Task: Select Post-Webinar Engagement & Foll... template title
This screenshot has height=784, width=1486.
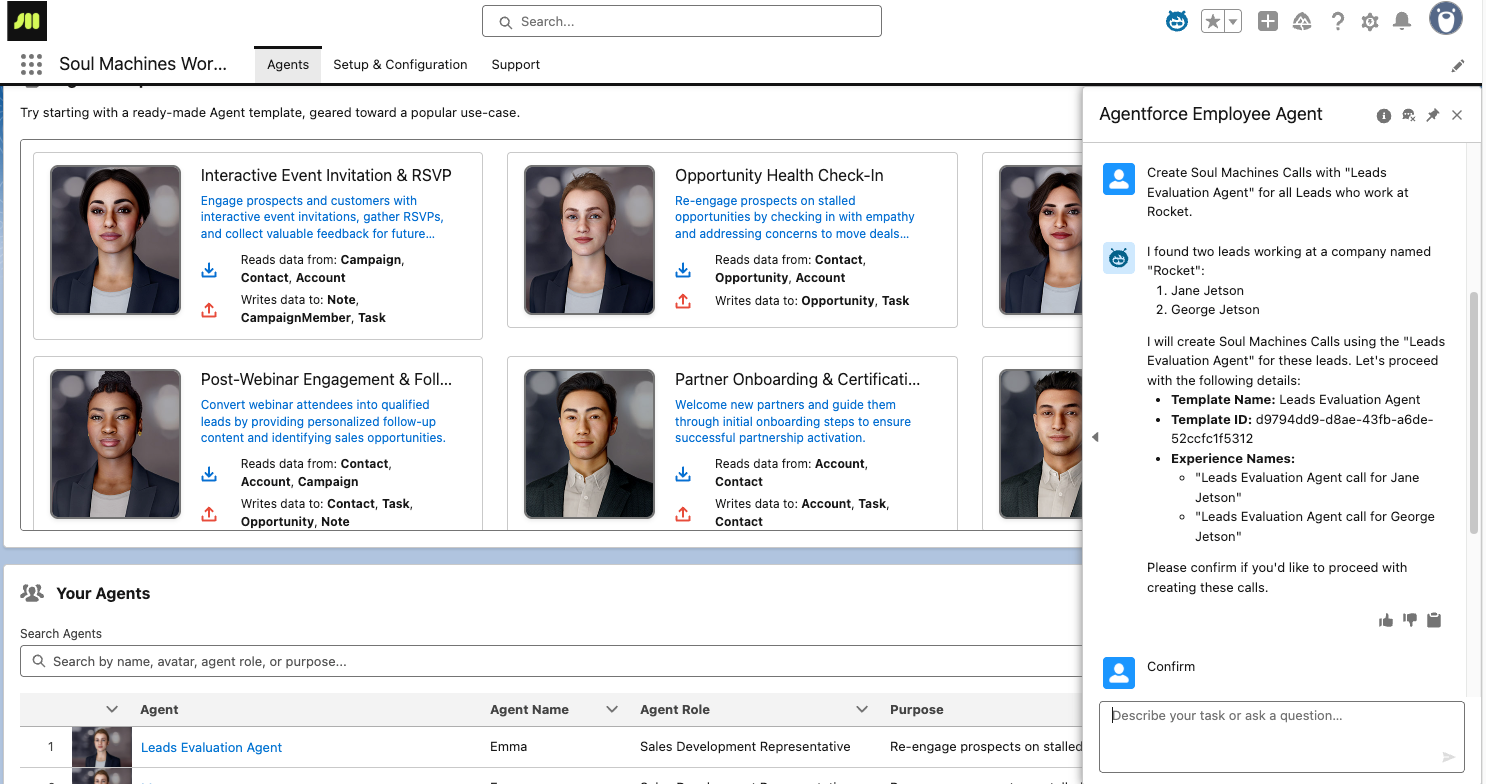Action: click(326, 379)
